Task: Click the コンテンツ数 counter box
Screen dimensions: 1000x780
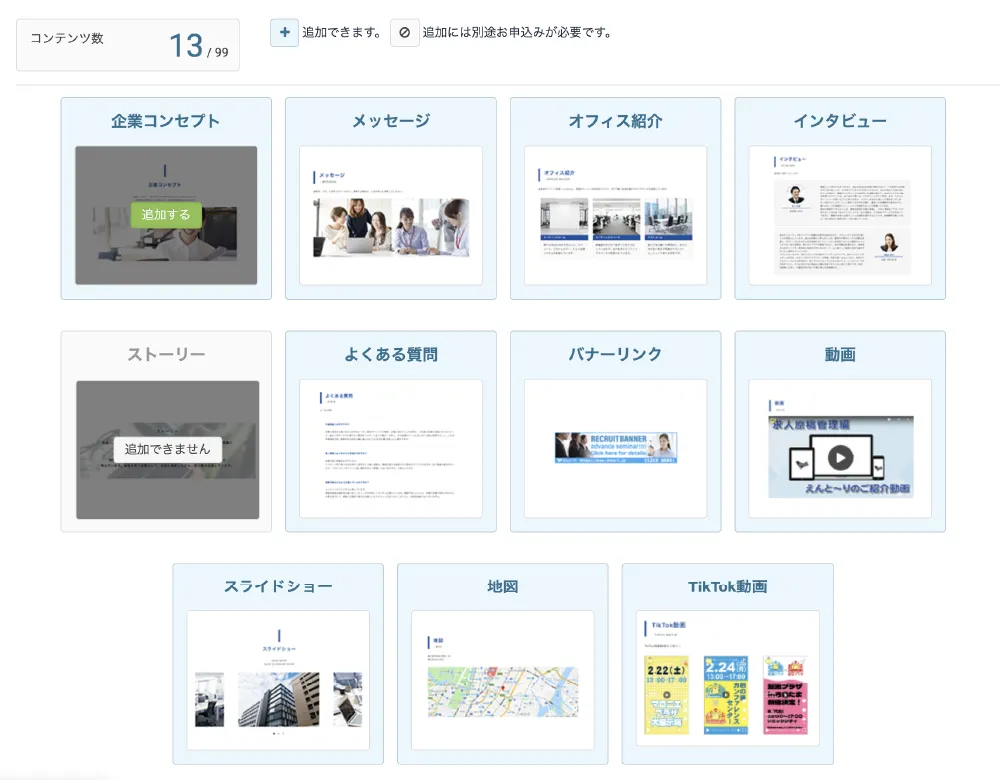Action: [128, 45]
